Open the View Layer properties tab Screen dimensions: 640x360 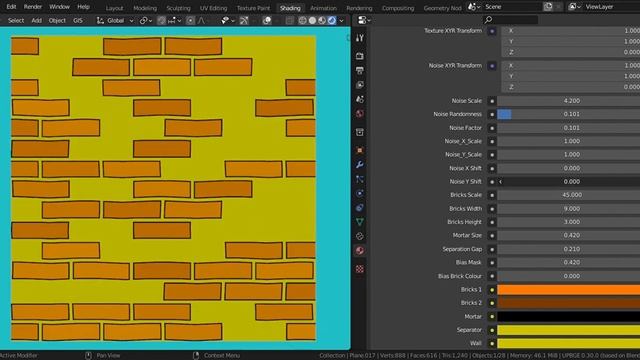(360, 85)
